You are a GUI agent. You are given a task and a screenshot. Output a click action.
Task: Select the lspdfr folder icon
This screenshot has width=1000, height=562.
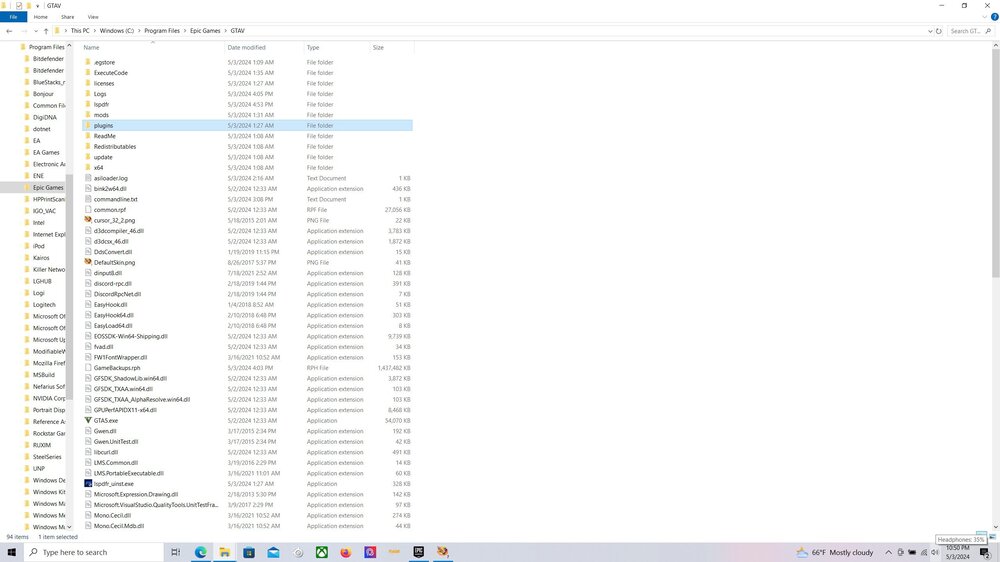tap(88, 104)
